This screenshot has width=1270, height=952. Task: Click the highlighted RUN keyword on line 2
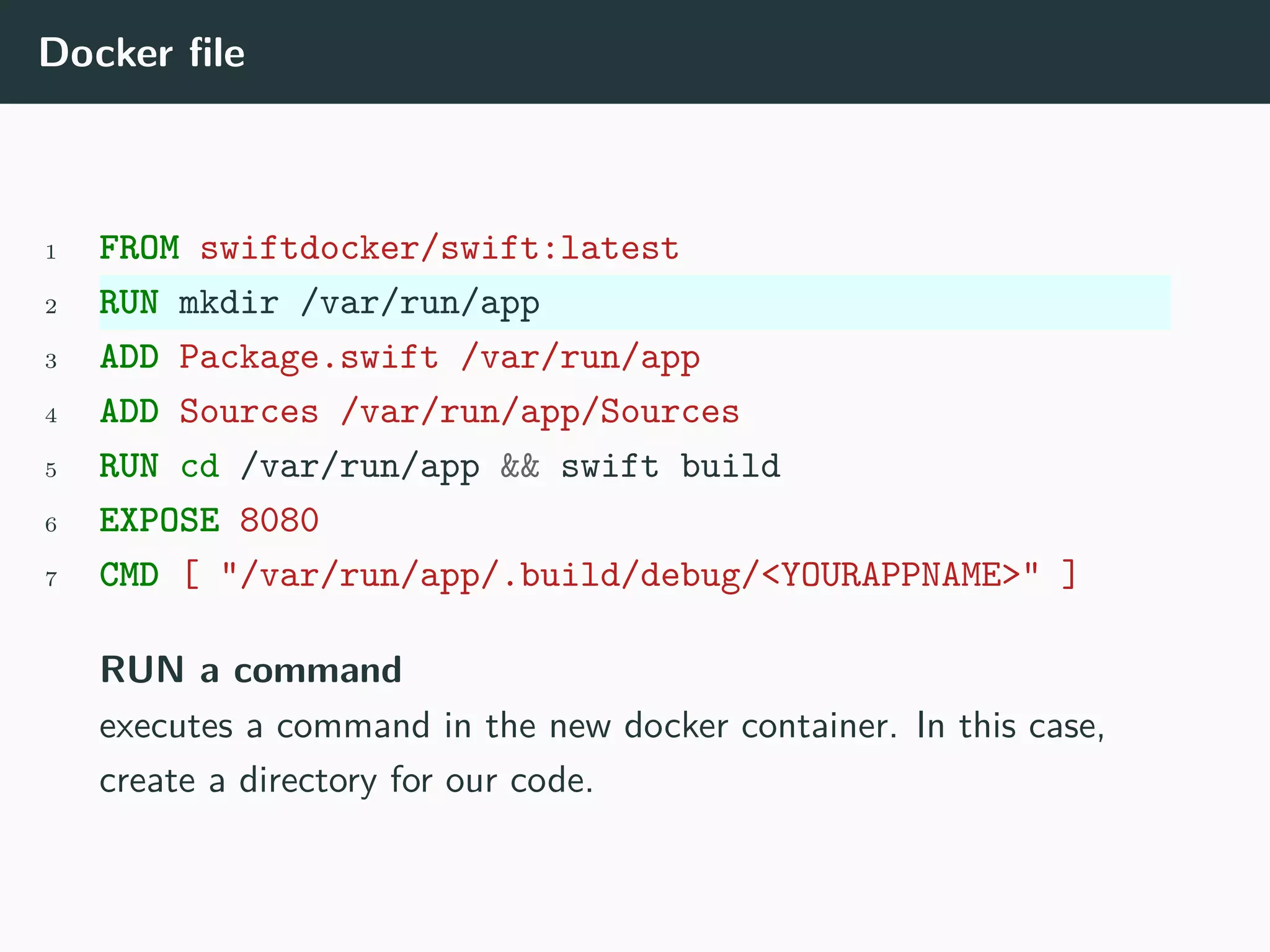pyautogui.click(x=129, y=303)
